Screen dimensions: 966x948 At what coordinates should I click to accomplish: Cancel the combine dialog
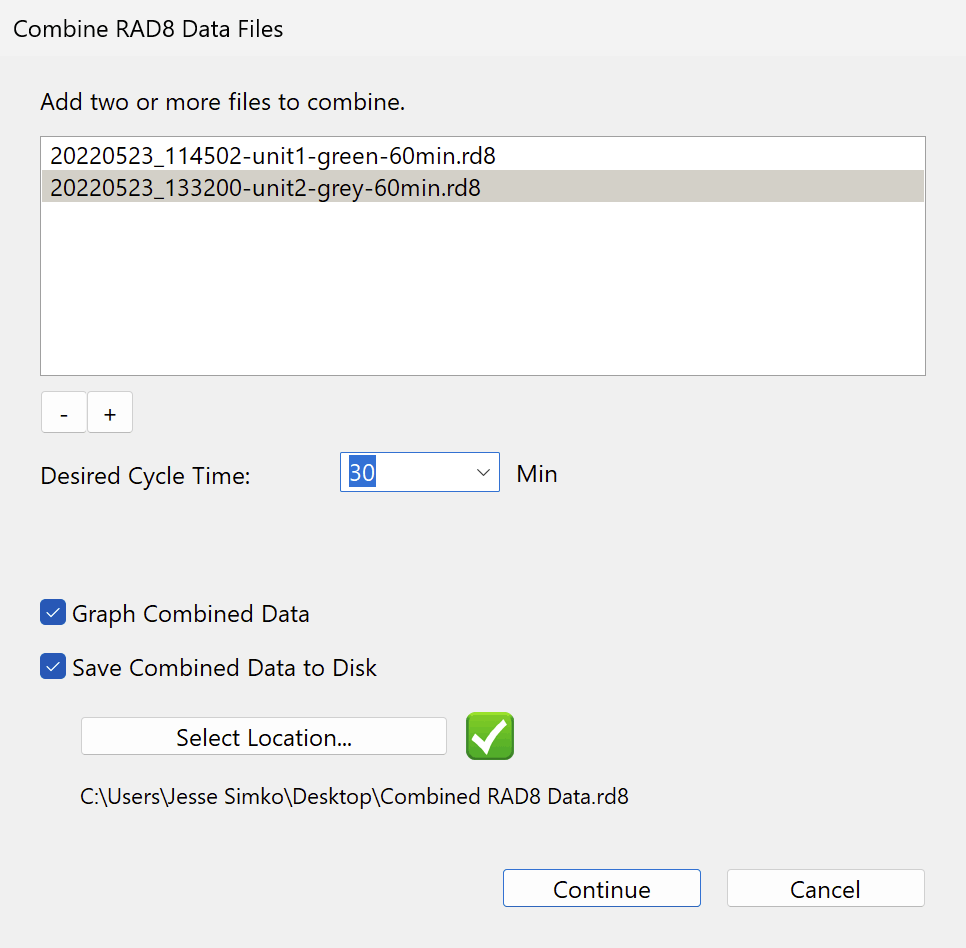825,889
